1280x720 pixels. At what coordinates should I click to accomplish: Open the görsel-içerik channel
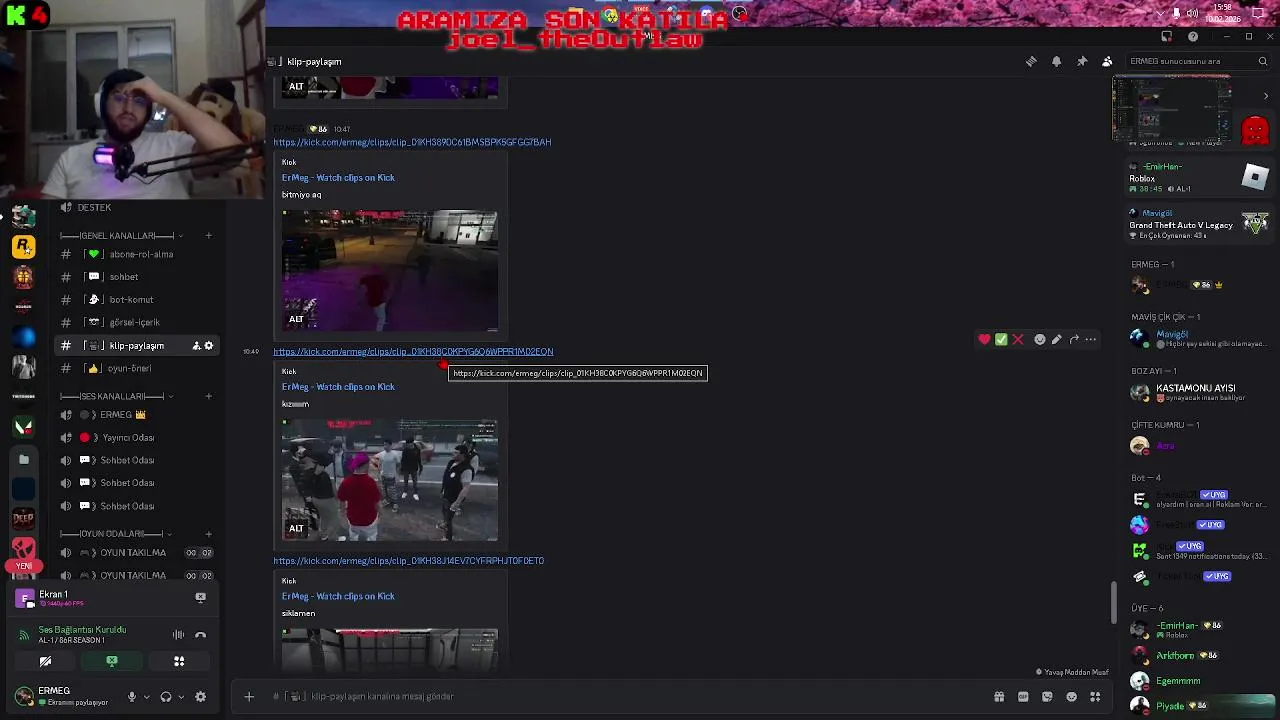click(135, 322)
